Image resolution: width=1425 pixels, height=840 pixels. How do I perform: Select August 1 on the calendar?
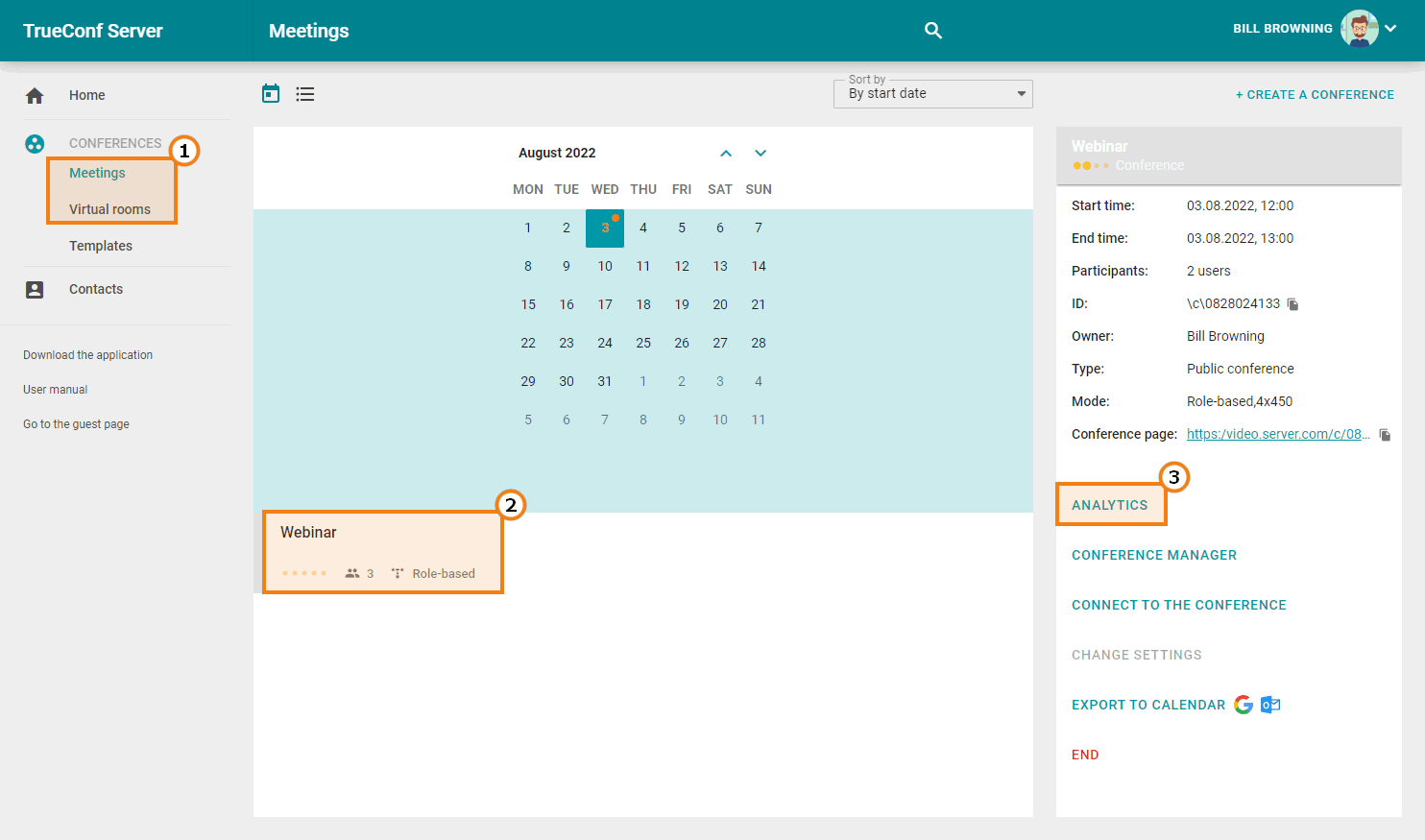click(528, 228)
